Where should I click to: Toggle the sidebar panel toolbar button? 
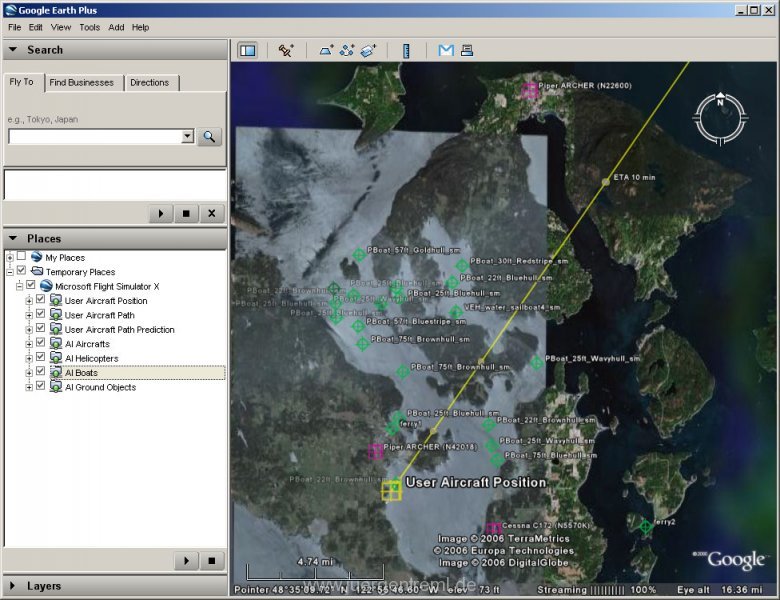[248, 50]
